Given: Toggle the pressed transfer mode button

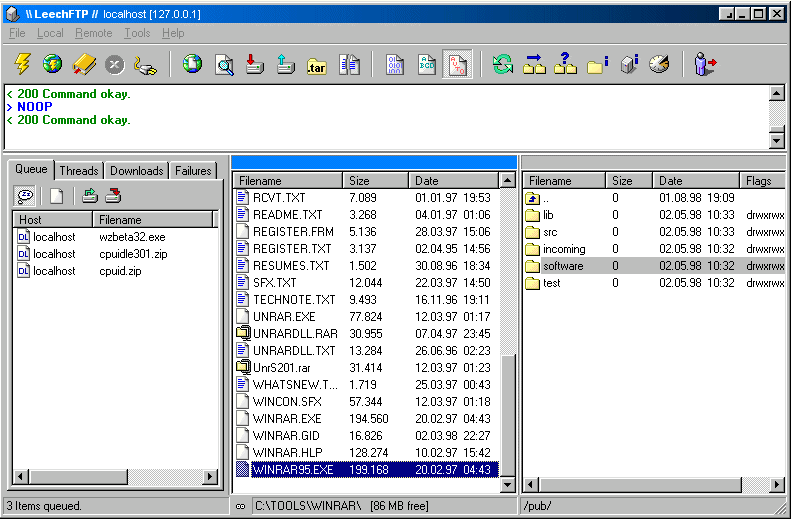Looking at the screenshot, I should [457, 65].
